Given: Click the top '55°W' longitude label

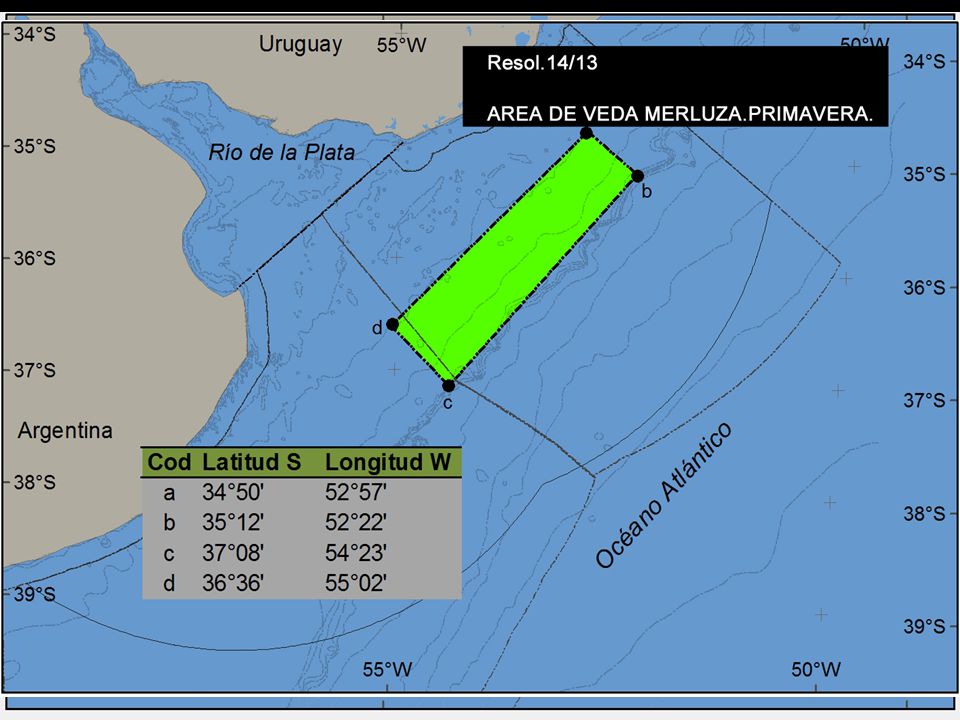Looking at the screenshot, I should click(402, 45).
